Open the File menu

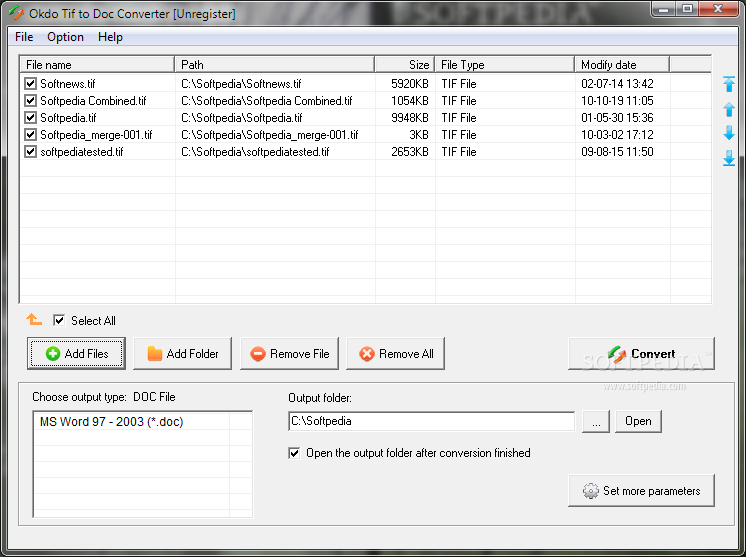coord(24,37)
